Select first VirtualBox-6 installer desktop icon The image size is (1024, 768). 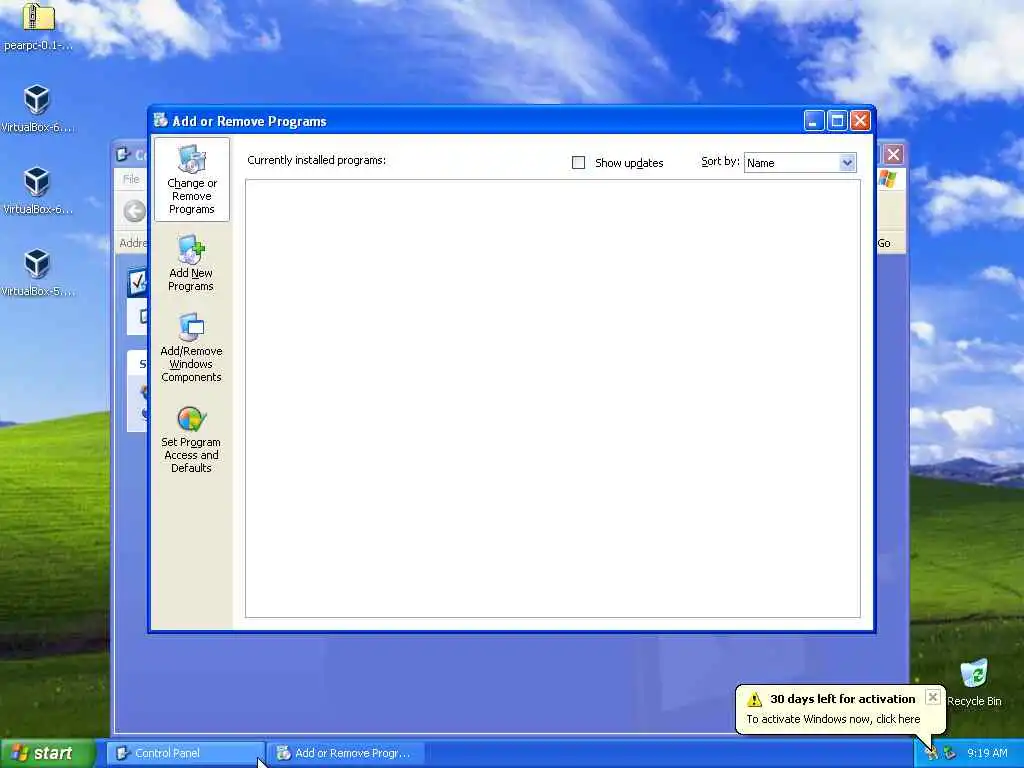pyautogui.click(x=37, y=108)
